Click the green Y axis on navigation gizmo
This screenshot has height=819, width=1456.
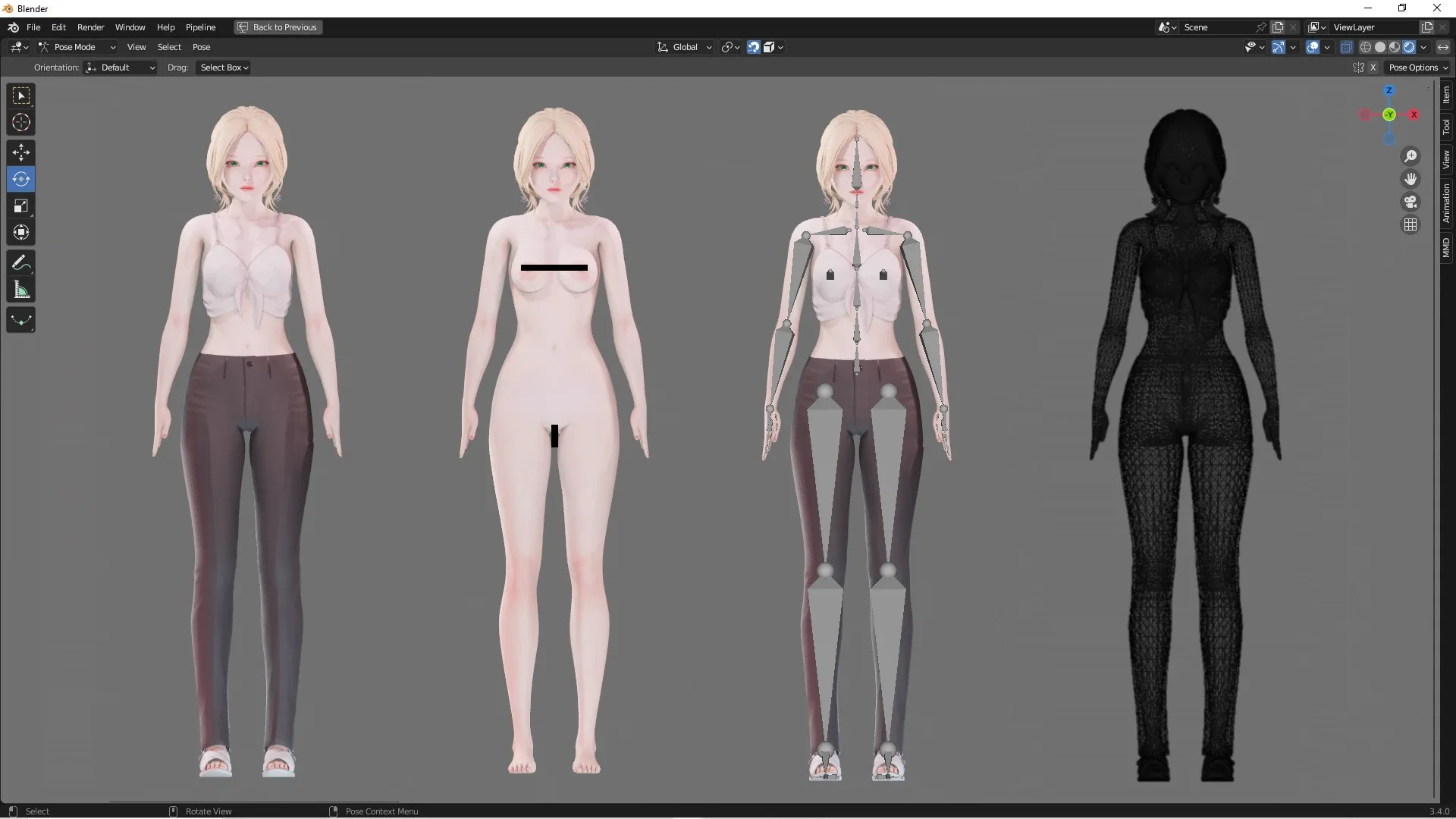point(1389,115)
